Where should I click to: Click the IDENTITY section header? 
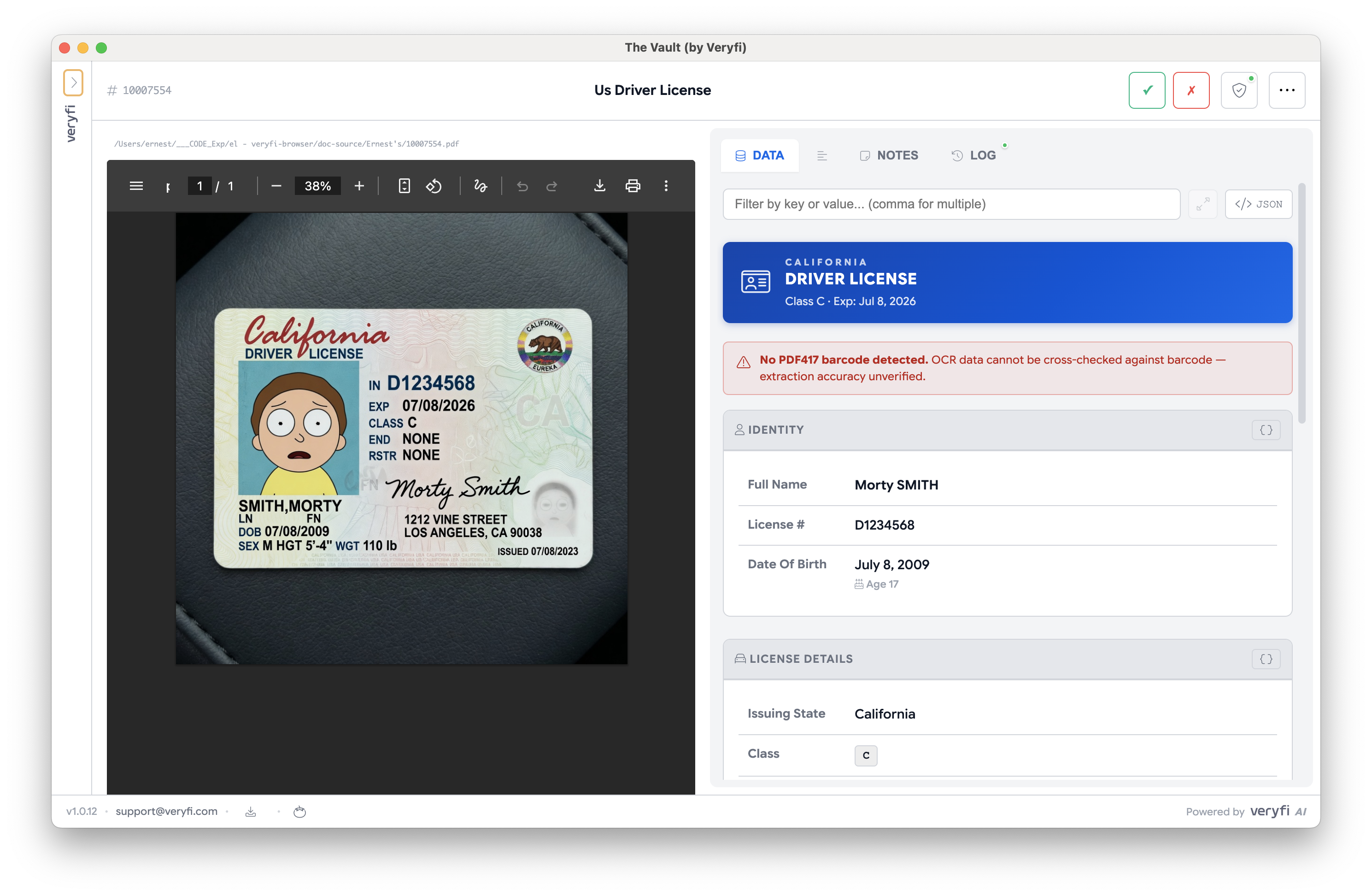(1007, 430)
